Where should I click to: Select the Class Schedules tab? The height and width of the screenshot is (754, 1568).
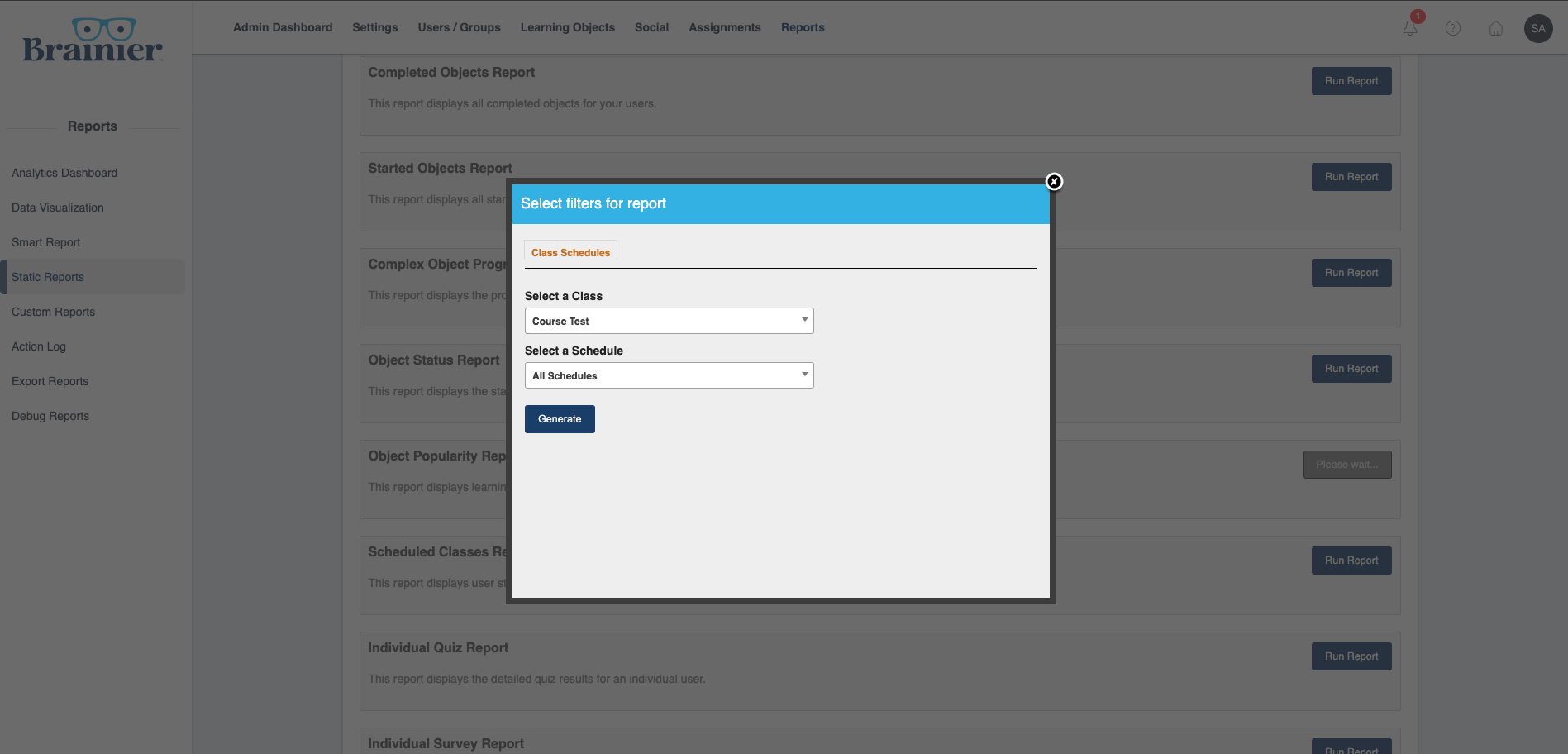(x=570, y=252)
